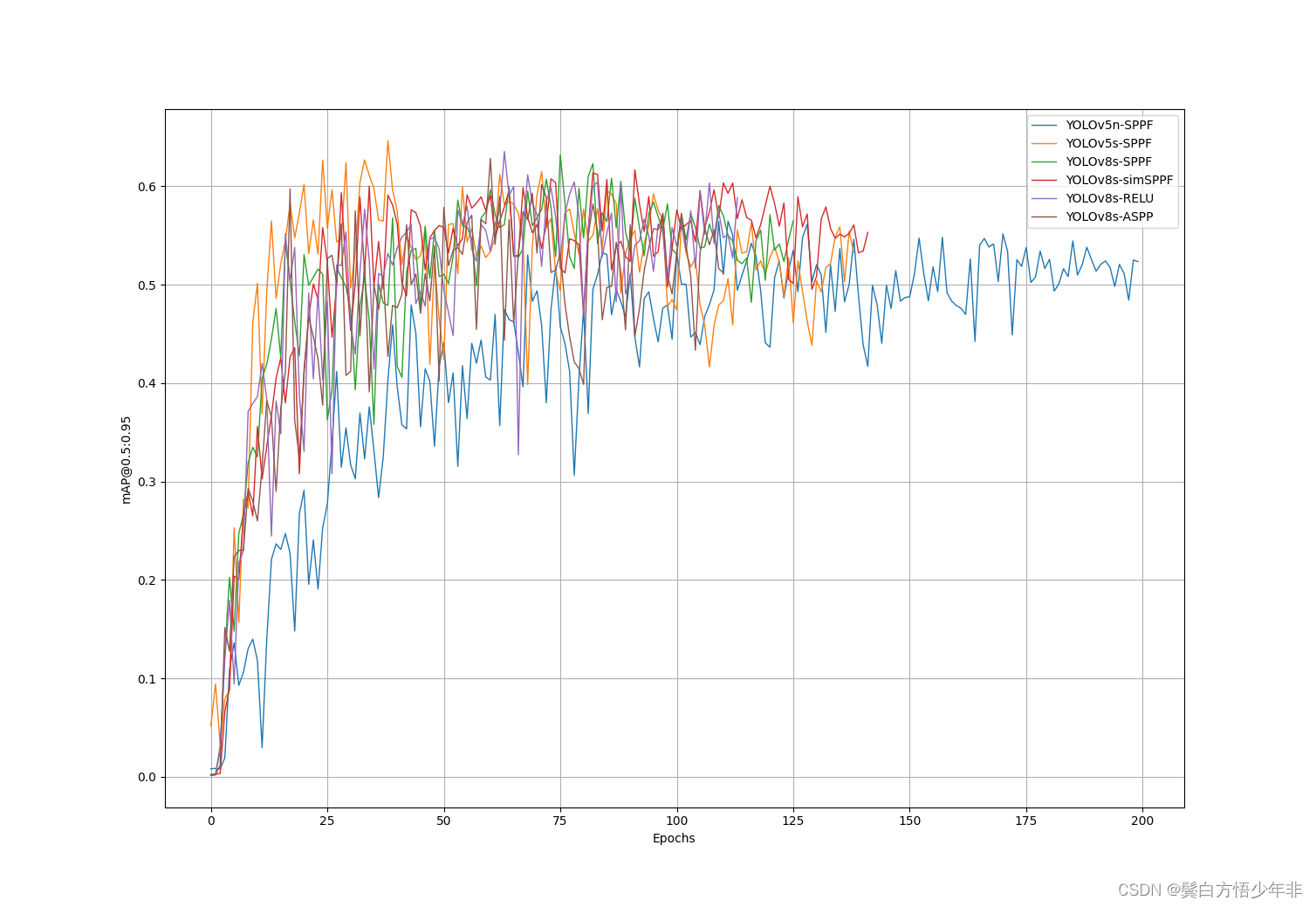Click the YOLOv5s-SPPF legend label

coord(1108,143)
